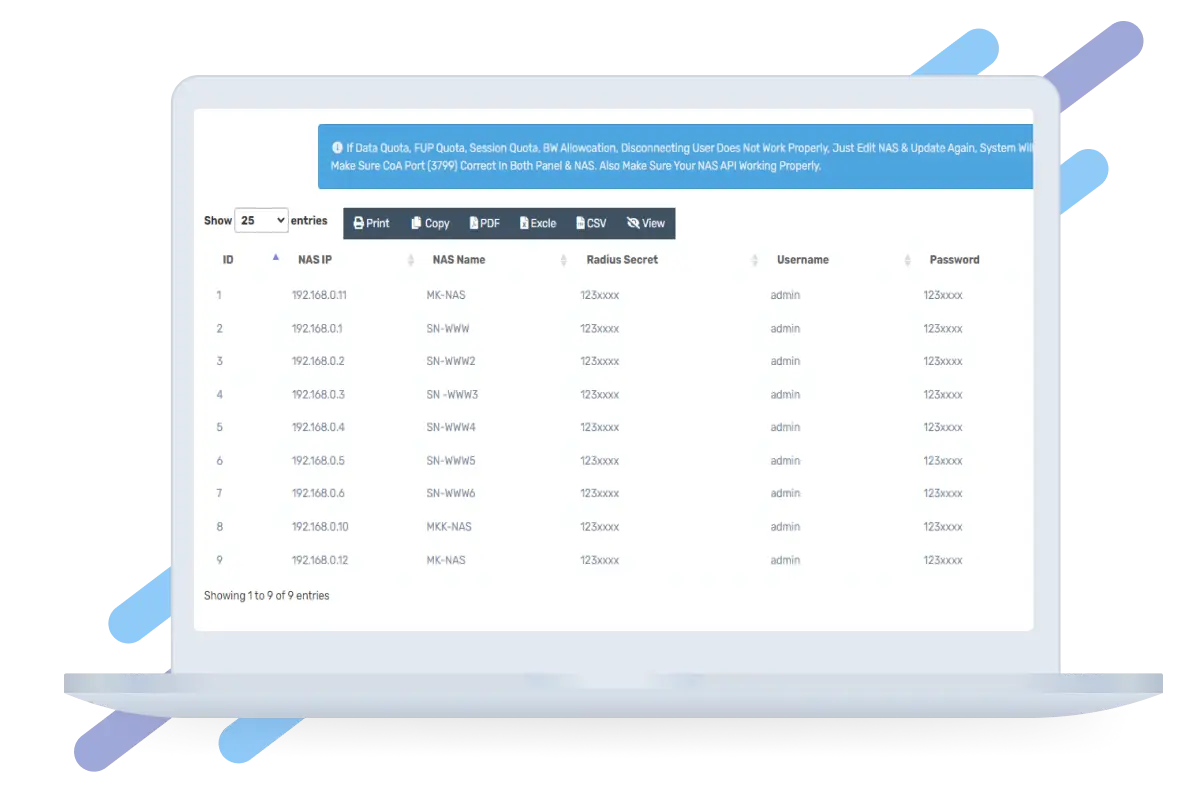Click NAS IP 192.168.0.12 in last row
1200x800 pixels.
pyautogui.click(x=320, y=560)
